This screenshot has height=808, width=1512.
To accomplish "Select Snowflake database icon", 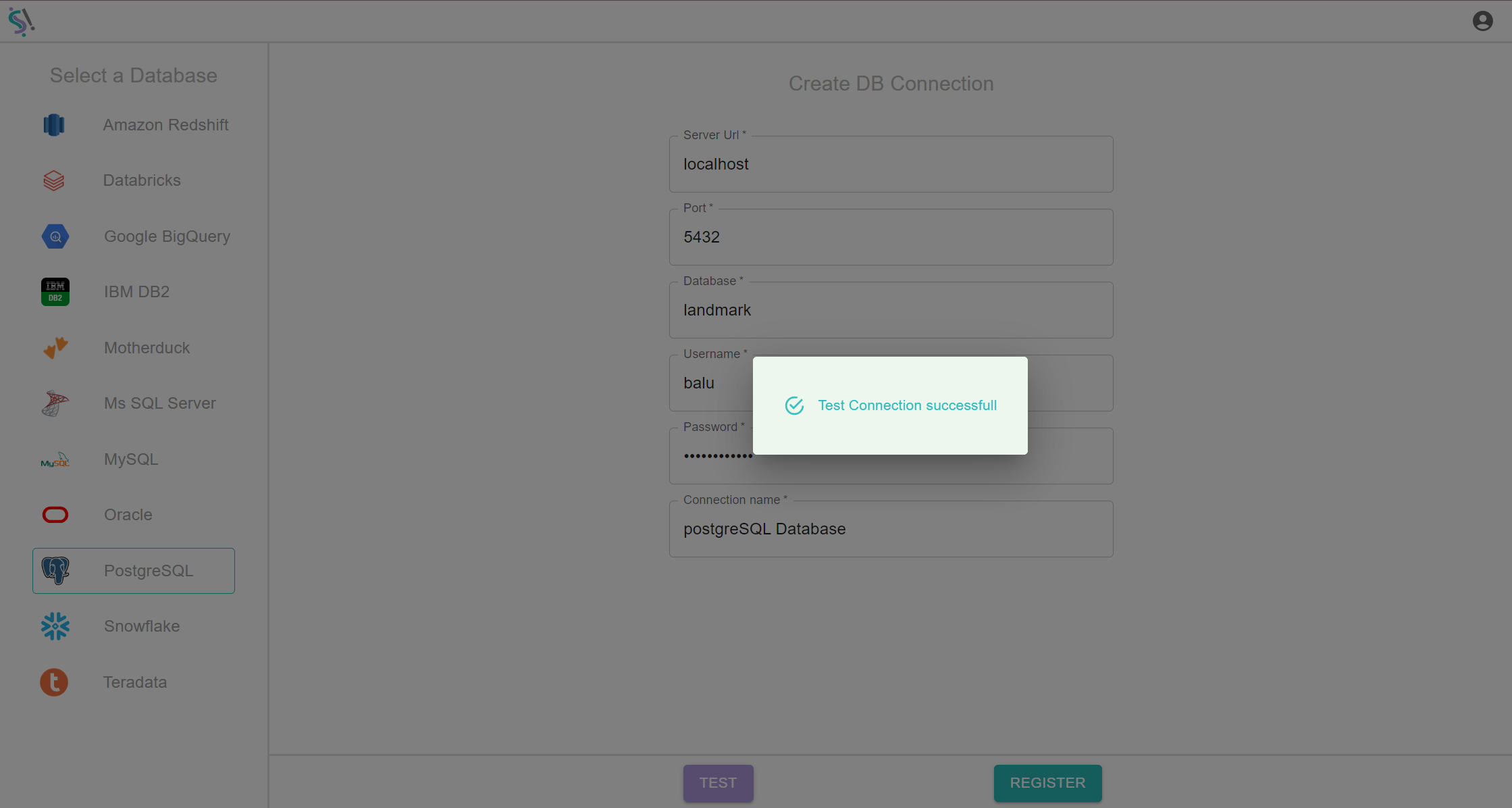I will tap(54, 625).
